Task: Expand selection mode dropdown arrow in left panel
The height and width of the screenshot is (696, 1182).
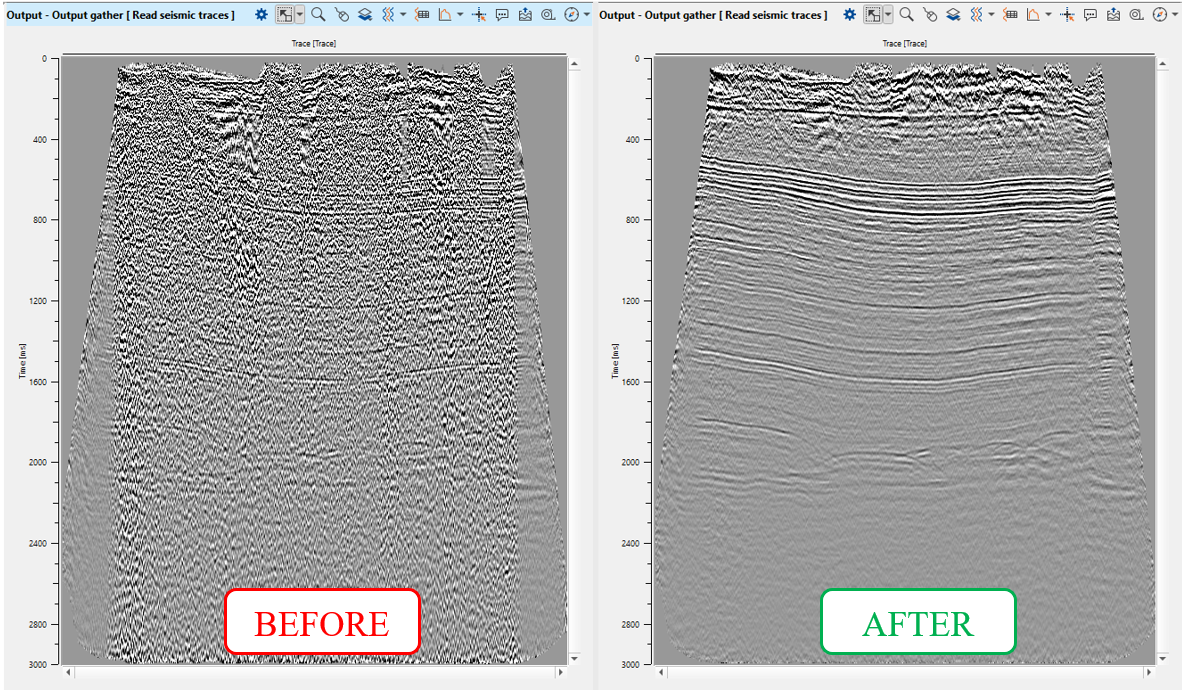Action: point(300,15)
